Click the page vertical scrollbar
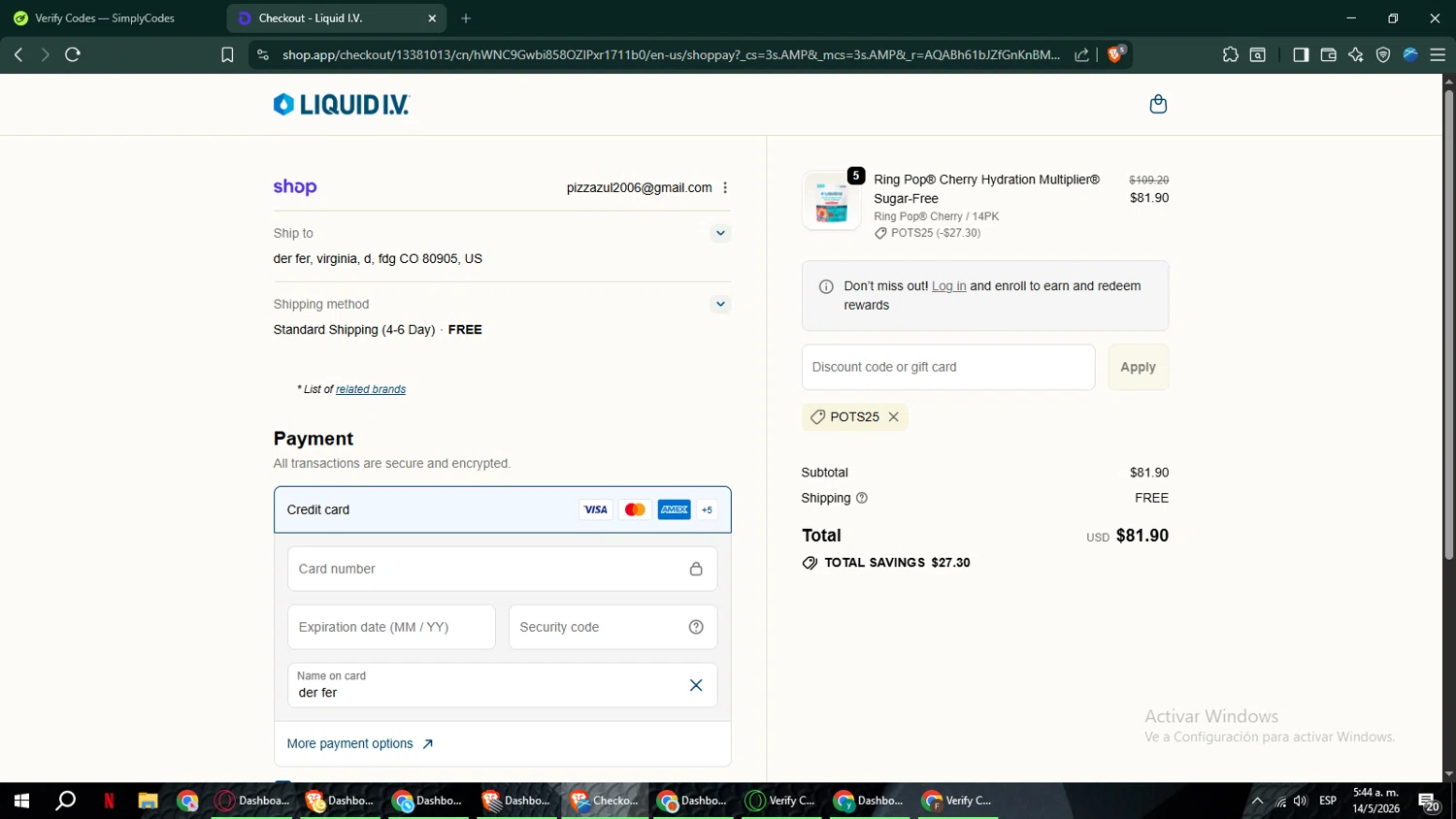This screenshot has width=1456, height=819. click(1448, 324)
